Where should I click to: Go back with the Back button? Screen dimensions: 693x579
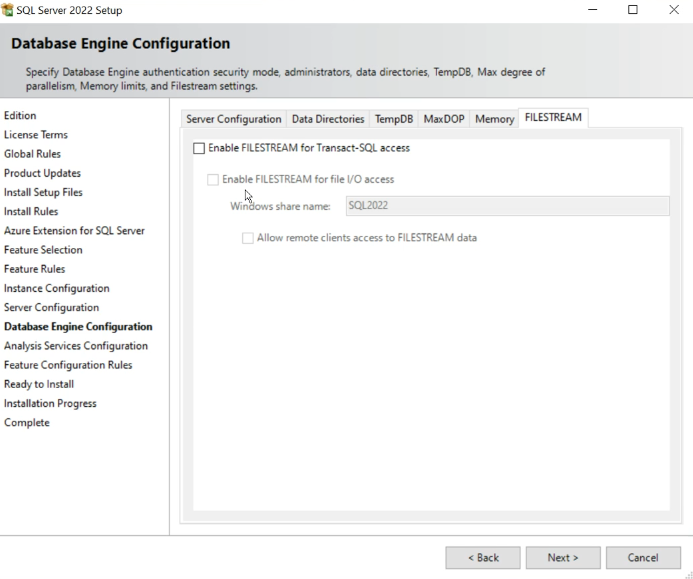(483, 558)
